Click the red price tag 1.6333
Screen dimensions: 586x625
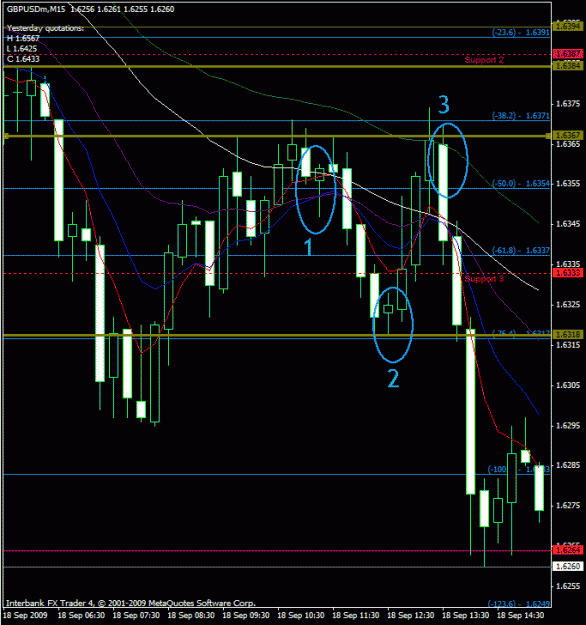coord(568,273)
